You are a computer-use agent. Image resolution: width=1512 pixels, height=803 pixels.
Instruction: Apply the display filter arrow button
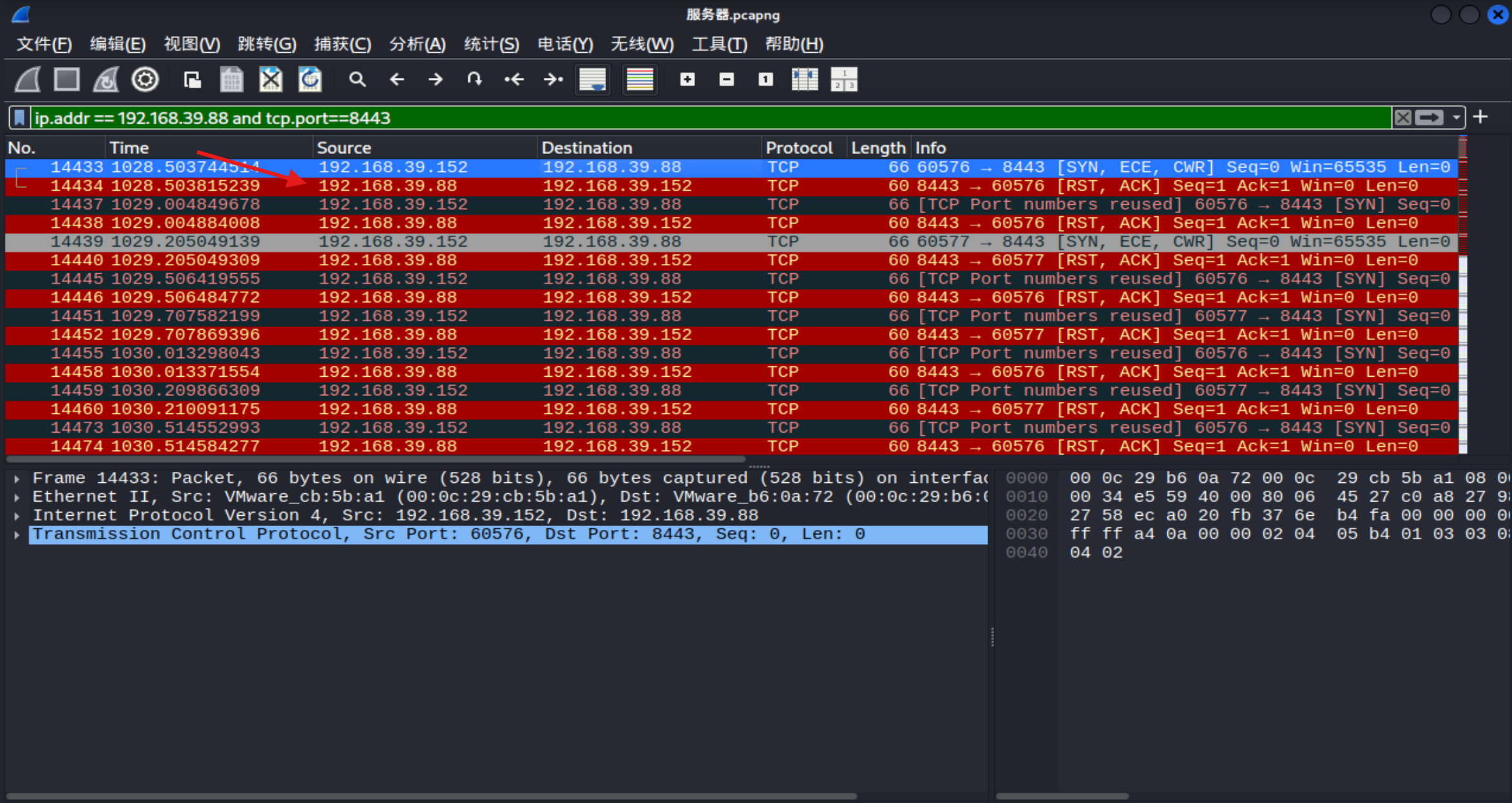(x=1430, y=118)
